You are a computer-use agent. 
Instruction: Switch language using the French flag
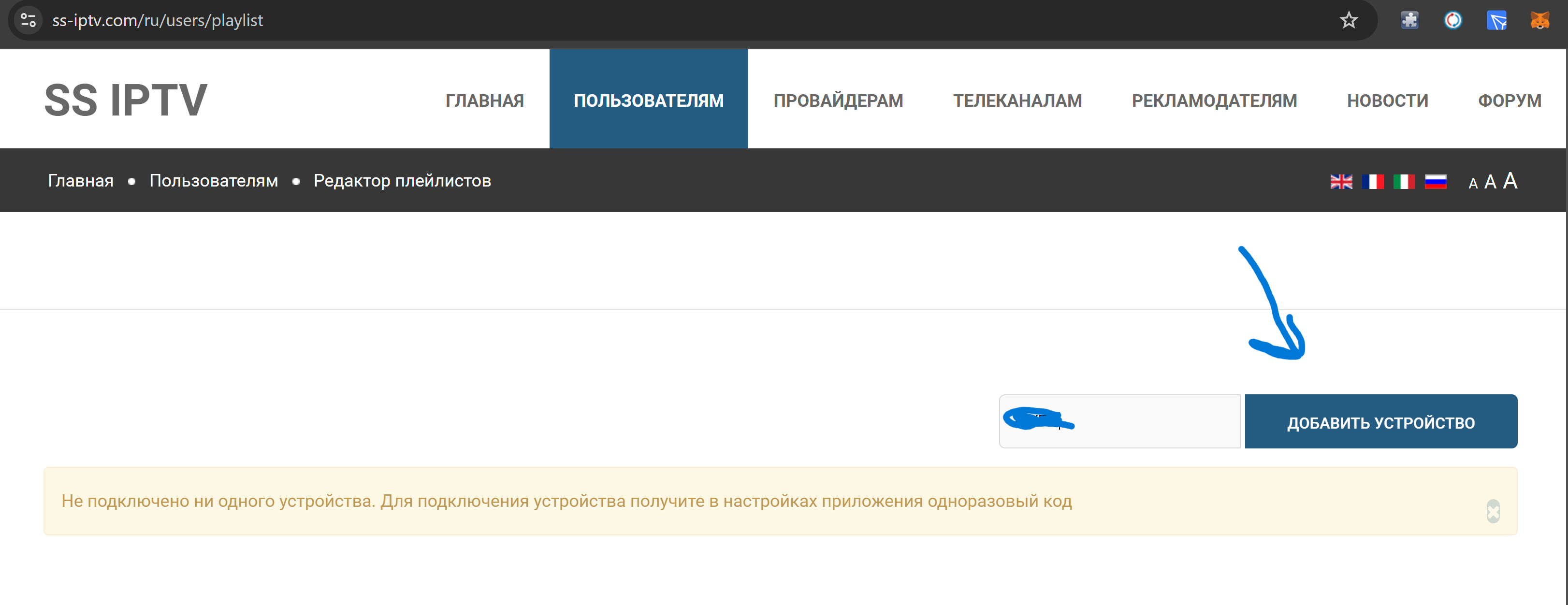click(x=1373, y=181)
